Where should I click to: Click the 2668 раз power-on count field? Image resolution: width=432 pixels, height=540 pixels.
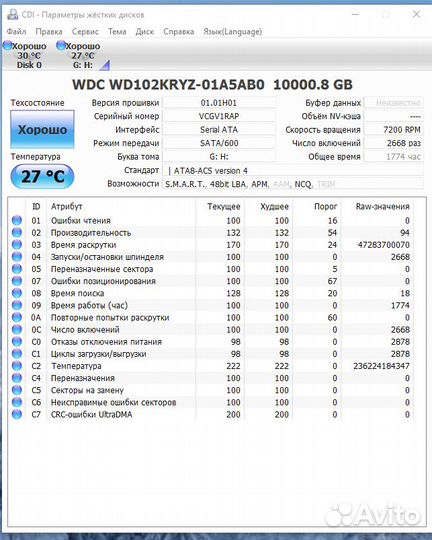click(393, 143)
